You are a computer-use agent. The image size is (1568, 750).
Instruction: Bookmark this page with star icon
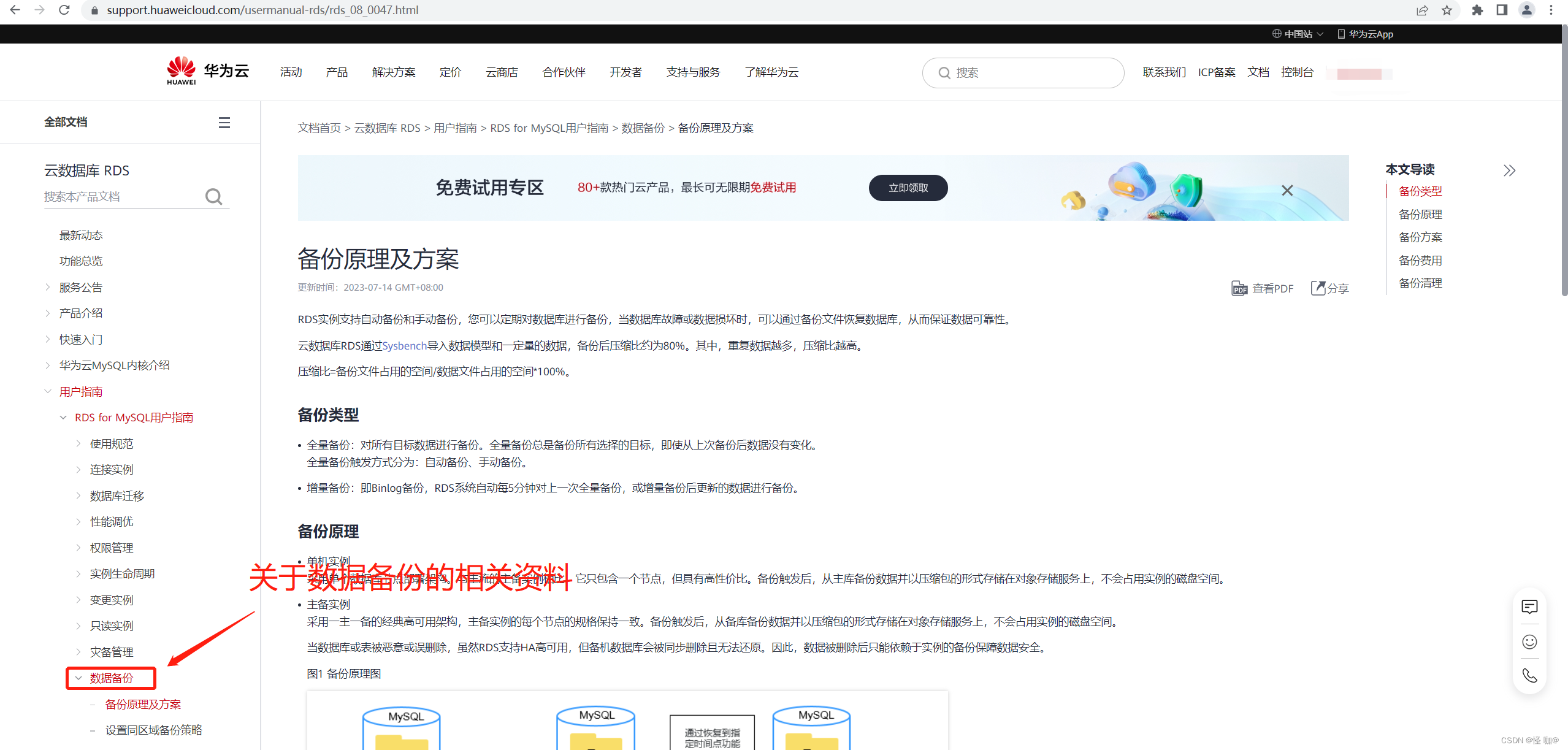(x=1447, y=10)
